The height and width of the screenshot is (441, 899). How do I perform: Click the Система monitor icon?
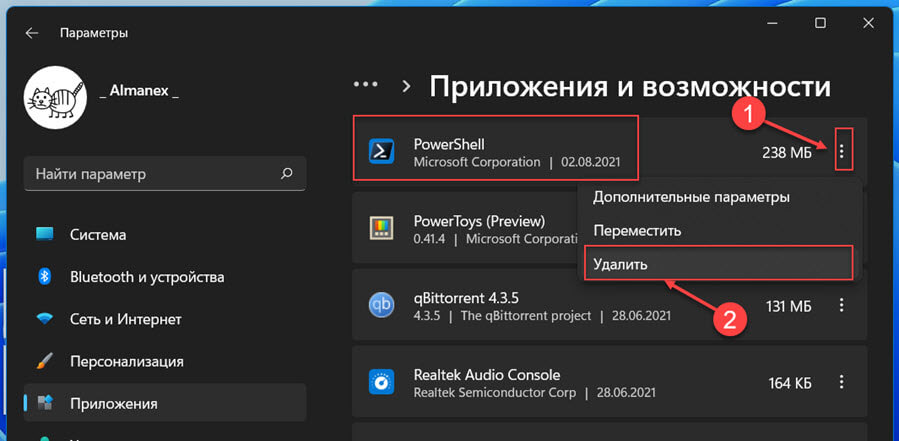[45, 235]
